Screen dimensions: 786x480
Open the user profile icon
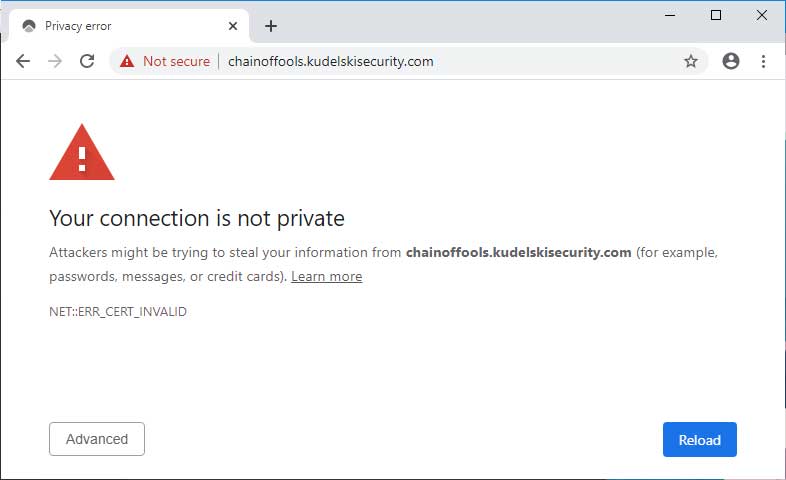(x=731, y=61)
